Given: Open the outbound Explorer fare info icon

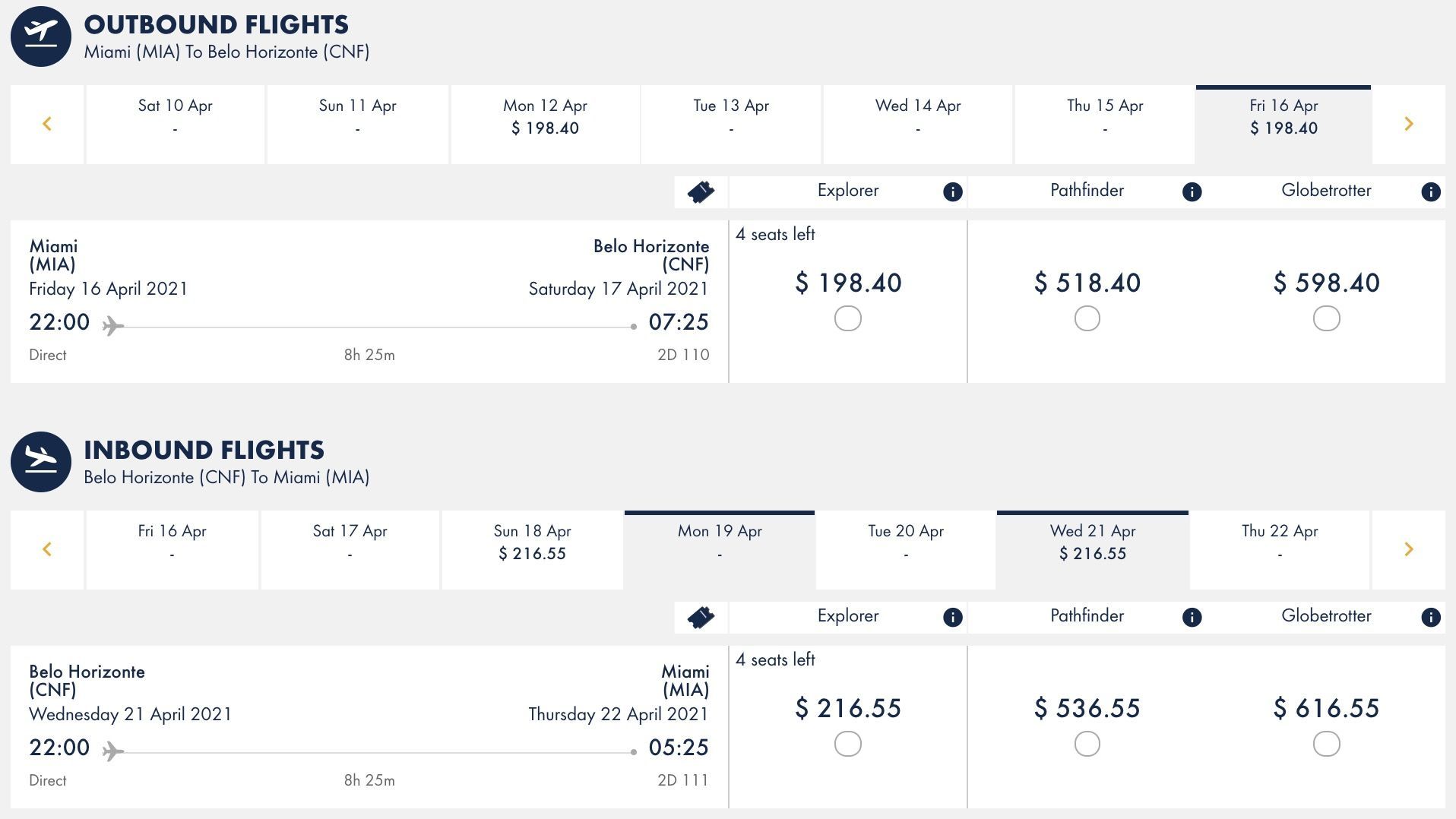Looking at the screenshot, I should click(952, 191).
